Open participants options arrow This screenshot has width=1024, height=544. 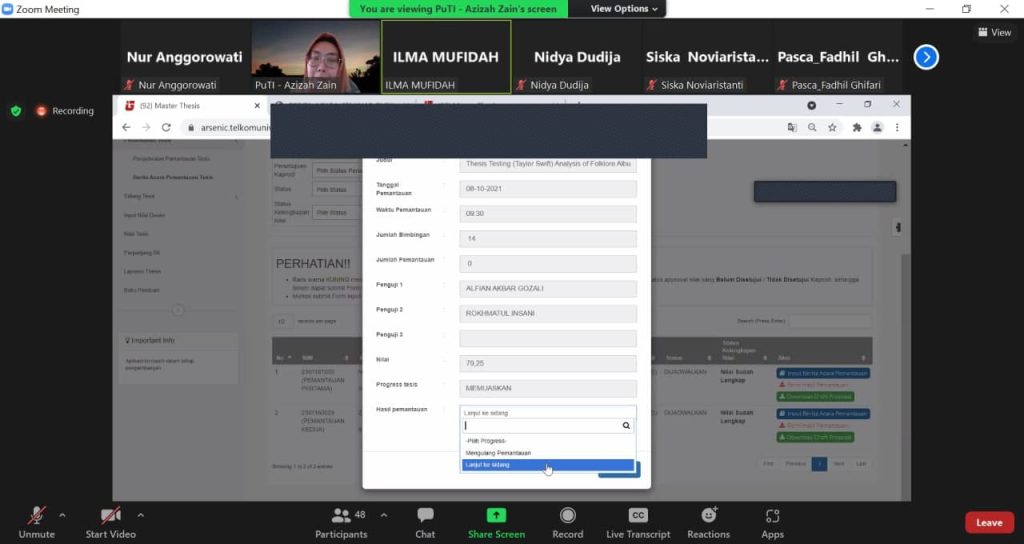tap(384, 515)
